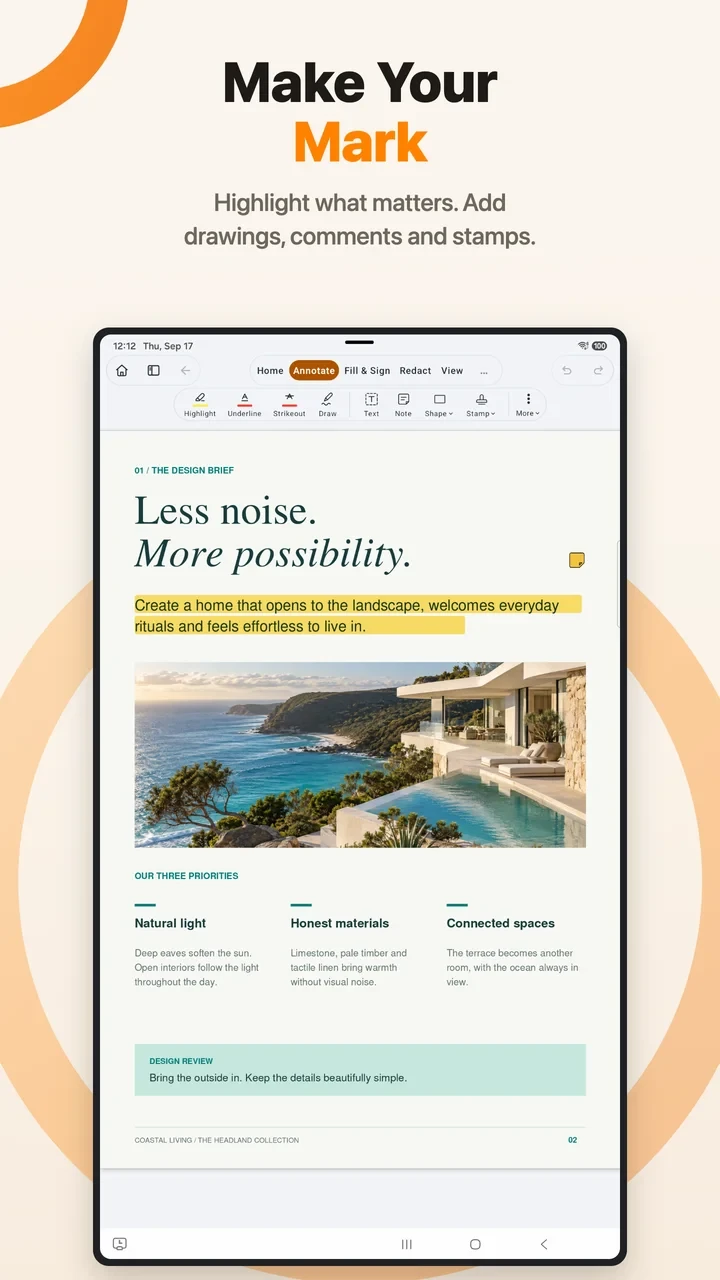Undo the last action

point(567,371)
